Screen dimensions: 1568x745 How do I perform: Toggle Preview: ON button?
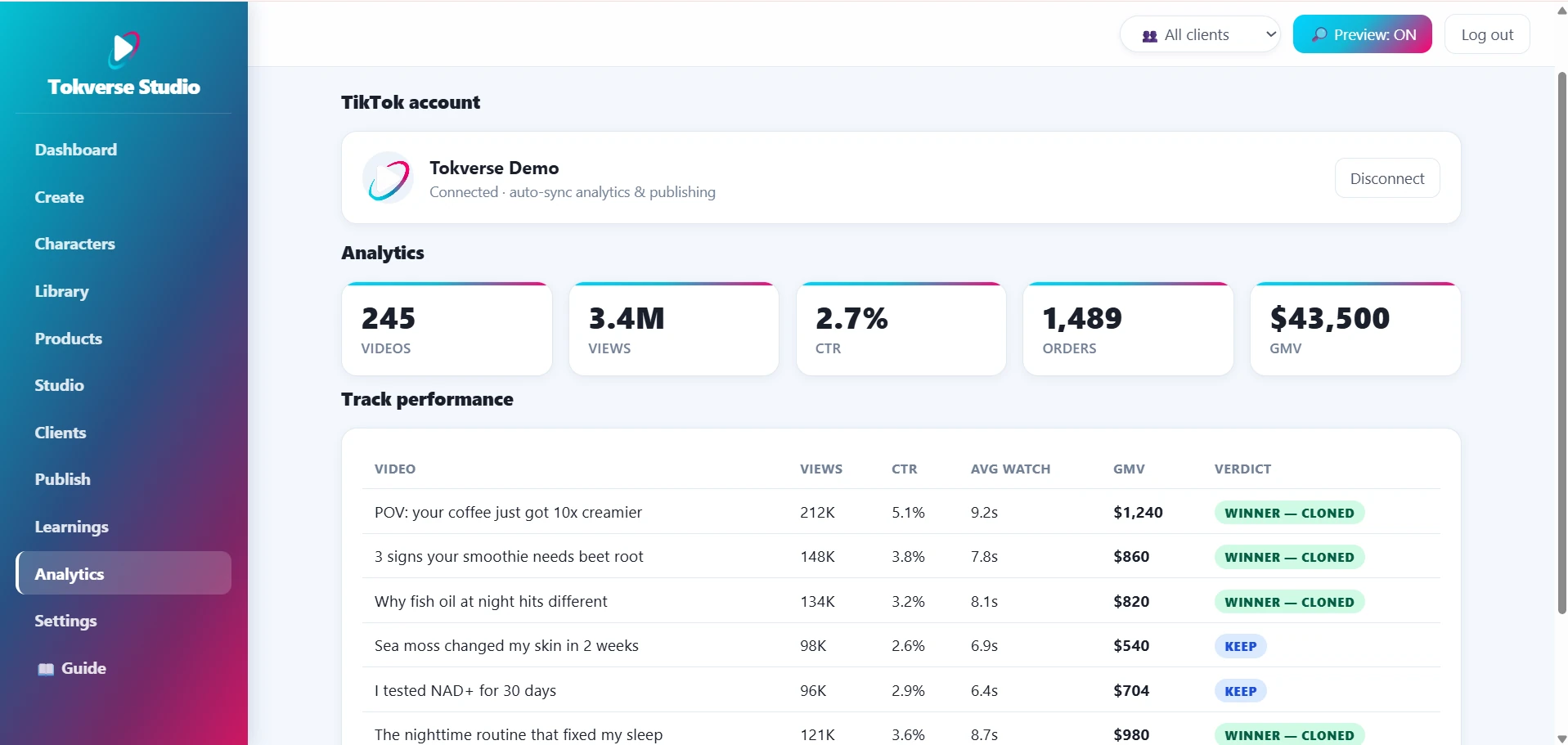pos(1362,34)
